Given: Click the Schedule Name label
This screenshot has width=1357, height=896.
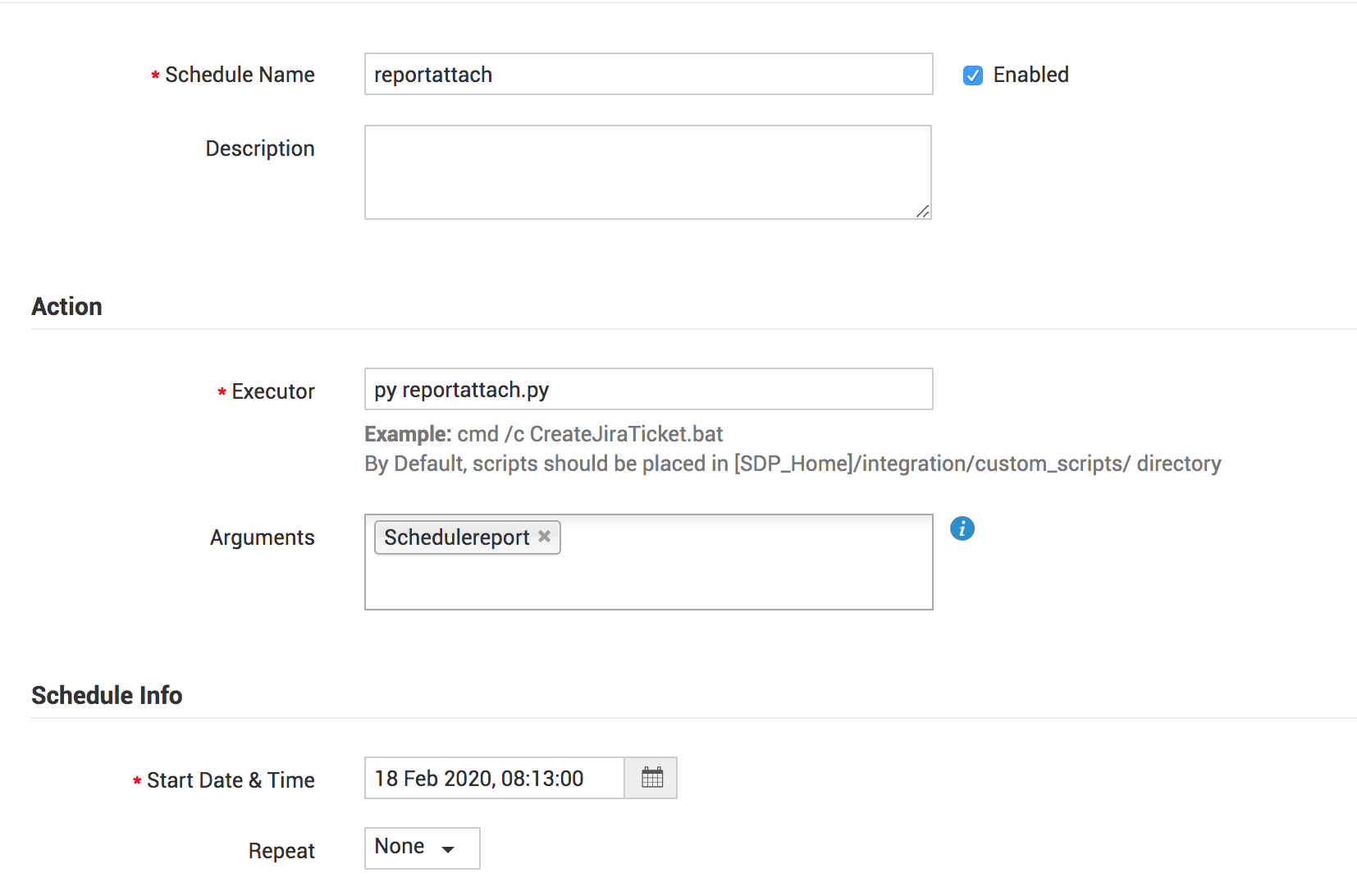Looking at the screenshot, I should coord(240,75).
